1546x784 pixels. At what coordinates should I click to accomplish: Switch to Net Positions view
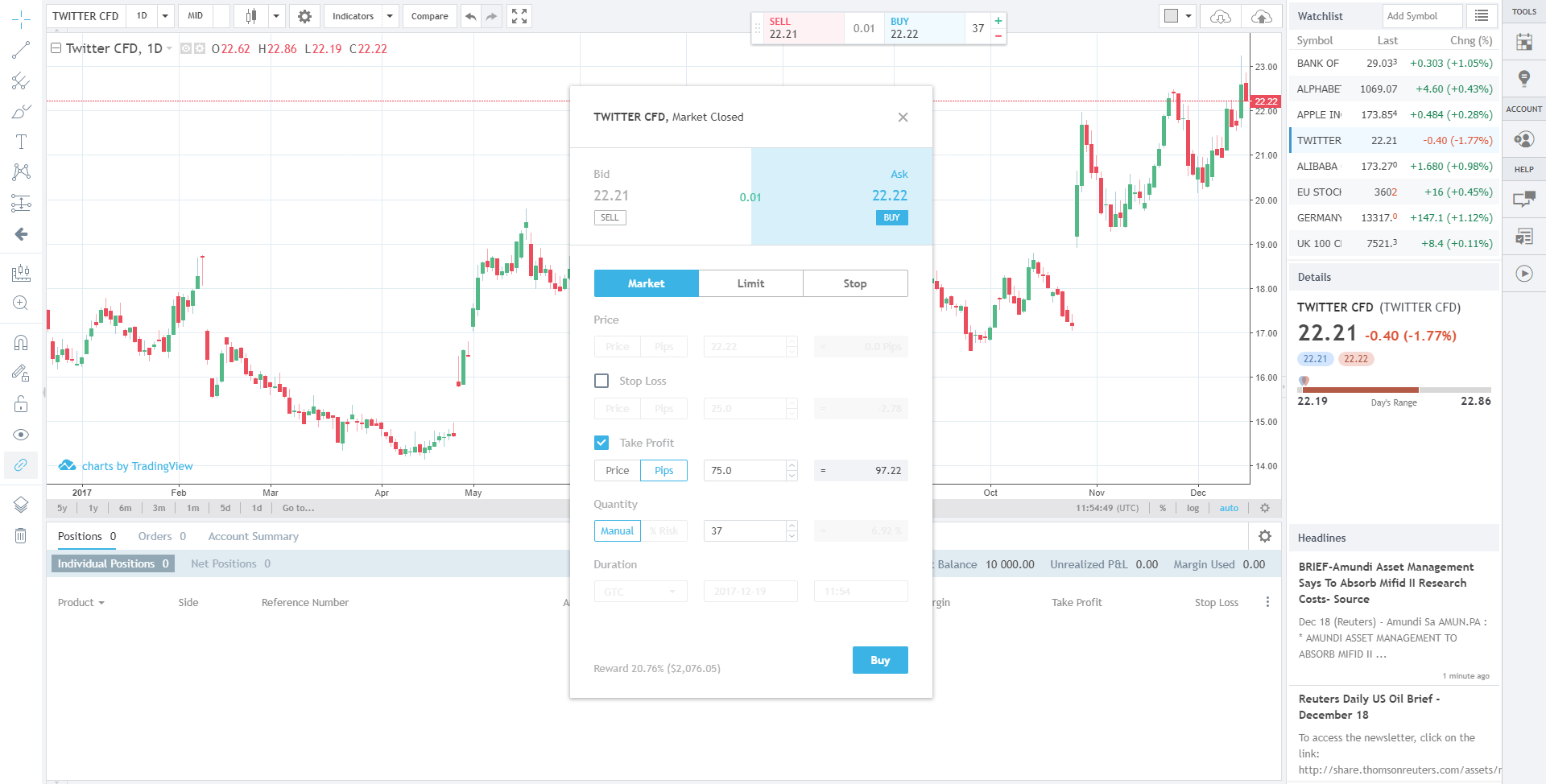tap(230, 563)
